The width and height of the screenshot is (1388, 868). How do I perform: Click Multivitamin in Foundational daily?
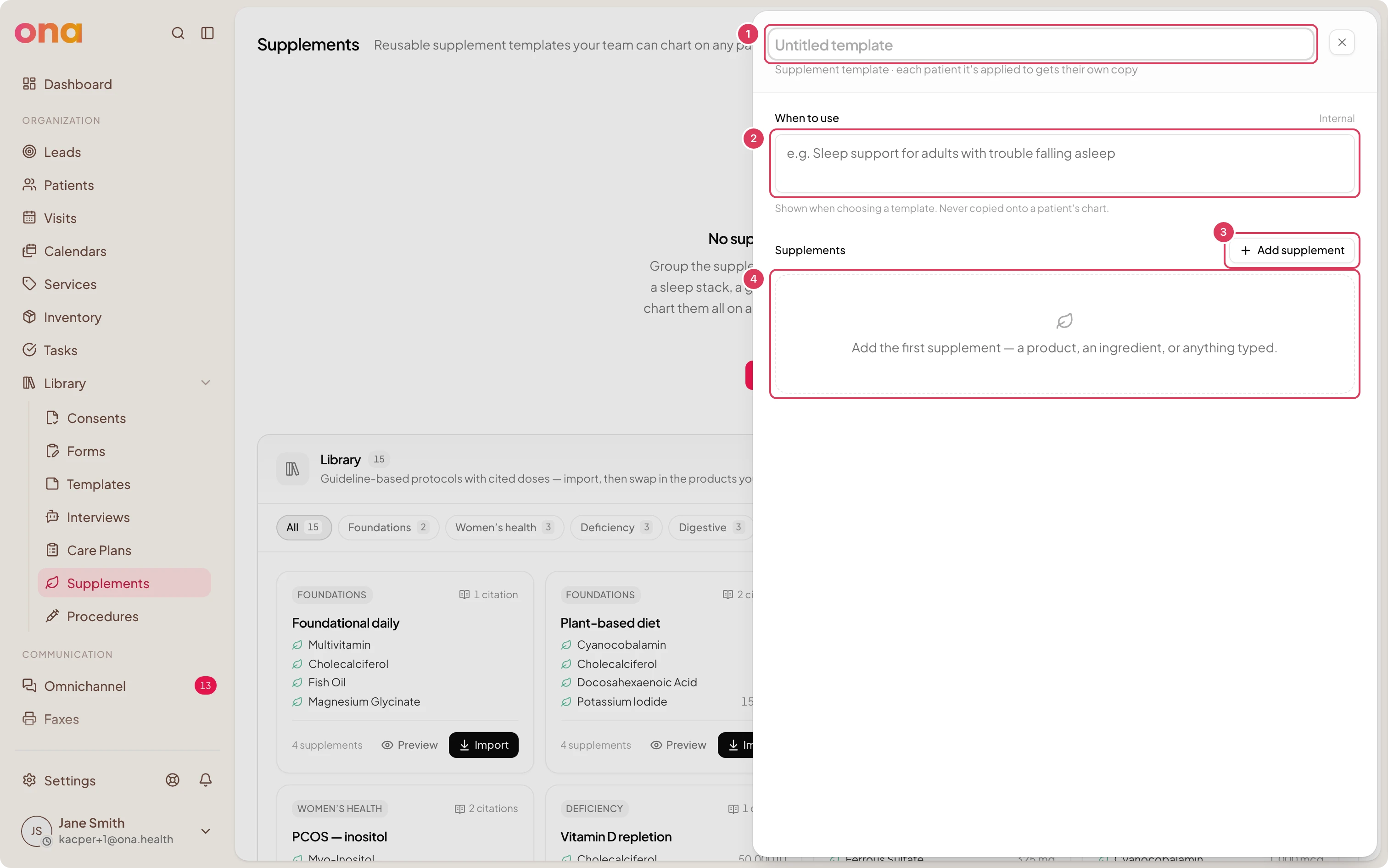point(339,645)
